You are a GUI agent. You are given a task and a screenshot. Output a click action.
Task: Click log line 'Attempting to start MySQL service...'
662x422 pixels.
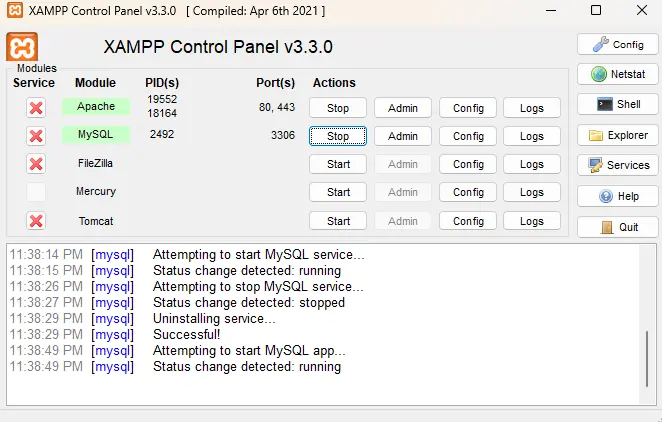point(258,254)
